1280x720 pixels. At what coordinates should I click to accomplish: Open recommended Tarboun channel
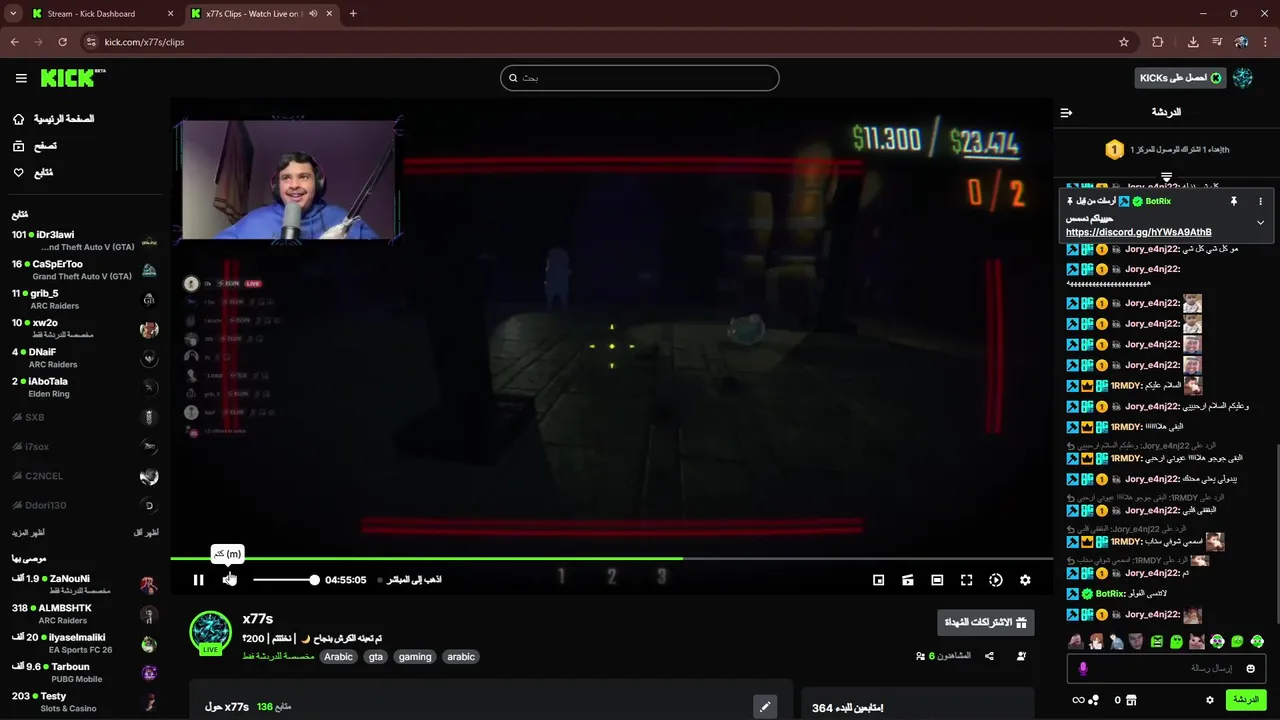click(85, 672)
